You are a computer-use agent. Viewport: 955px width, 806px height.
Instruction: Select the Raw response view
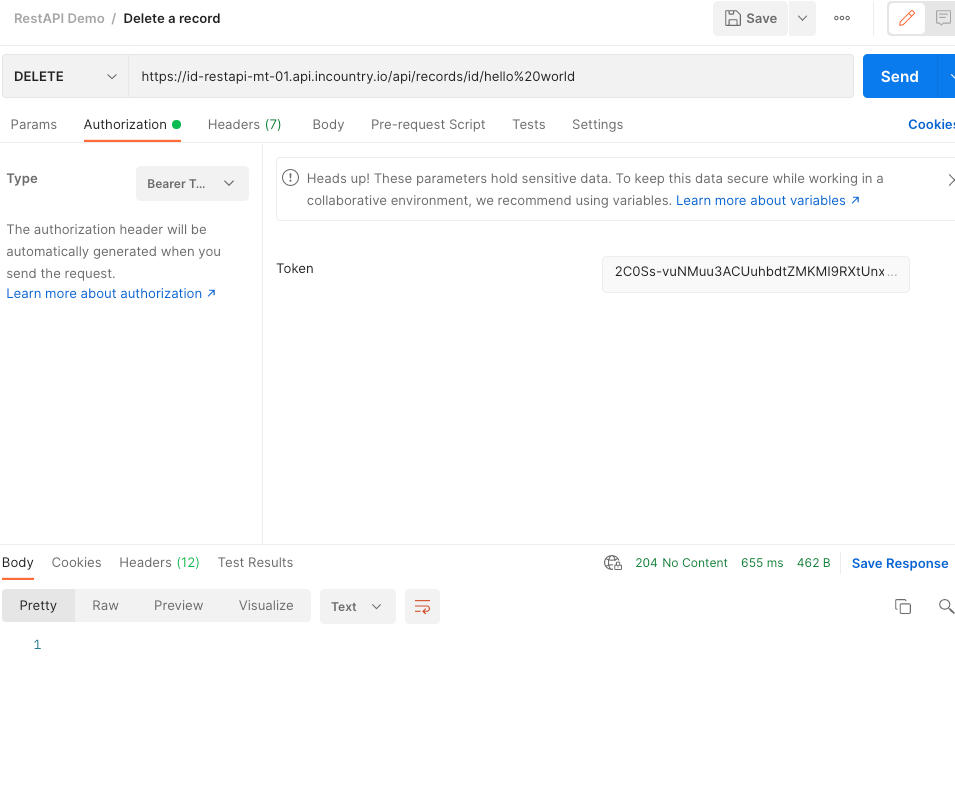pyautogui.click(x=105, y=605)
